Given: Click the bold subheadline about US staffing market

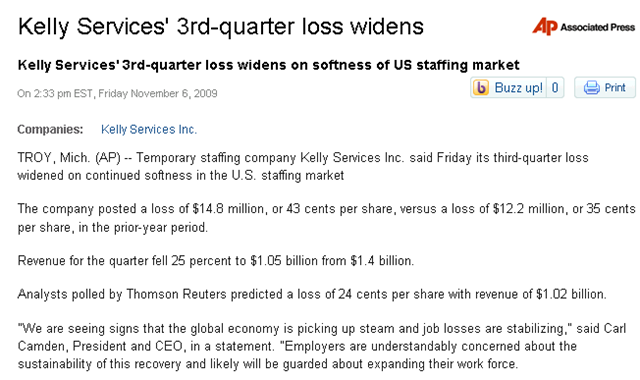Looking at the screenshot, I should 269,65.
